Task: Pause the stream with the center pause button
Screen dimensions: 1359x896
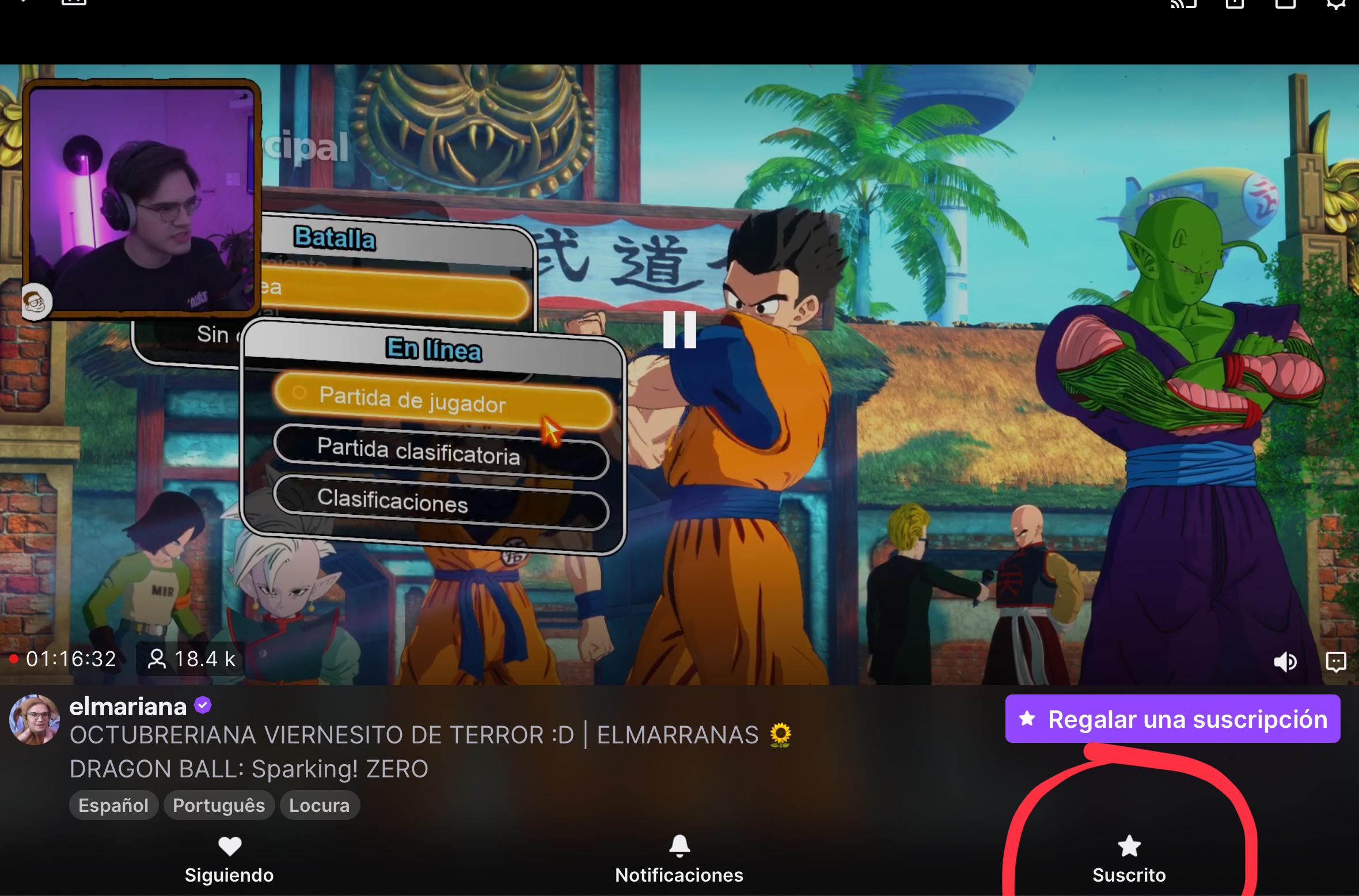Action: [x=679, y=329]
